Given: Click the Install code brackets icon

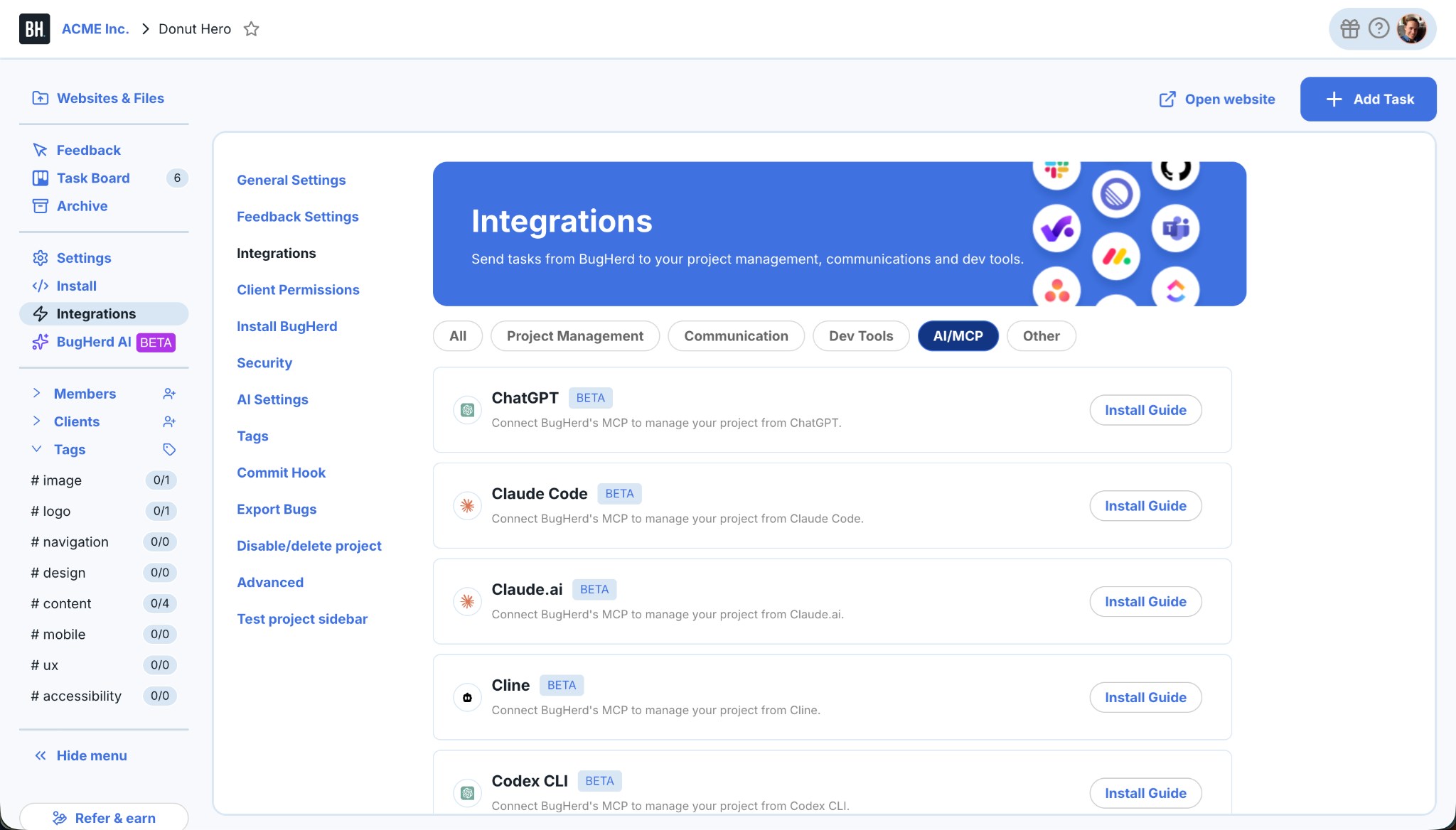Looking at the screenshot, I should [41, 286].
